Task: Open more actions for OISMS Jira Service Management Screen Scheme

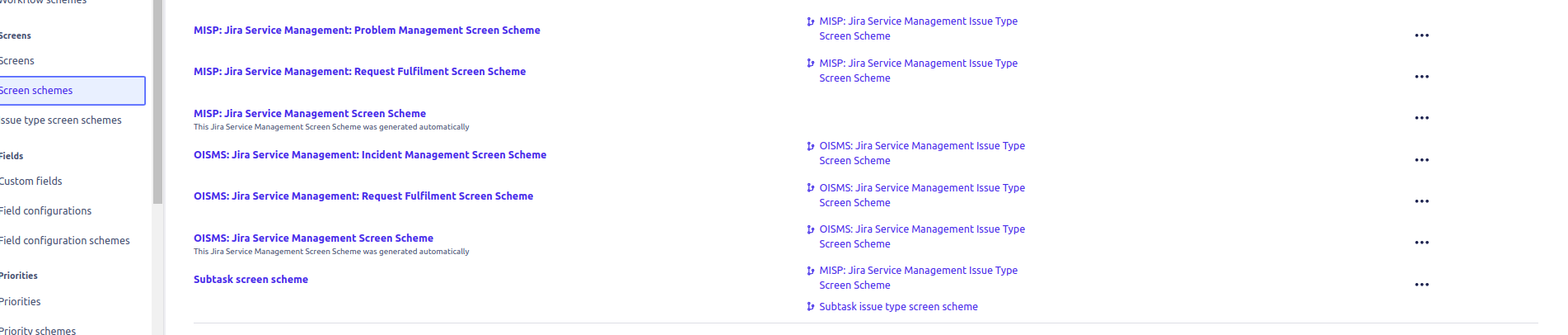Action: pos(1421,243)
